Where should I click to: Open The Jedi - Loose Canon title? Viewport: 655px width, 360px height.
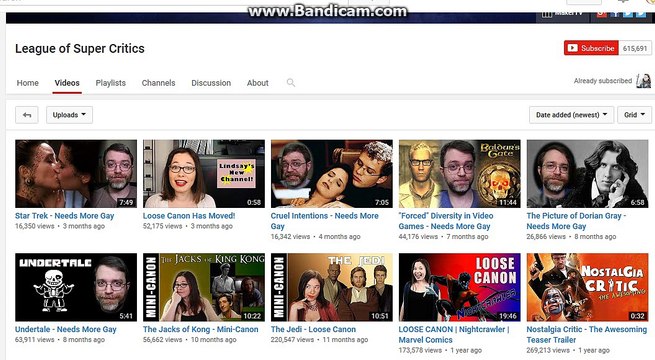(x=313, y=329)
